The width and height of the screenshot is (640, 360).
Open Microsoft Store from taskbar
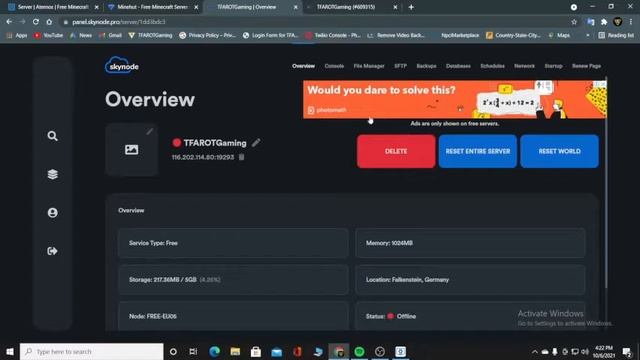coord(256,351)
